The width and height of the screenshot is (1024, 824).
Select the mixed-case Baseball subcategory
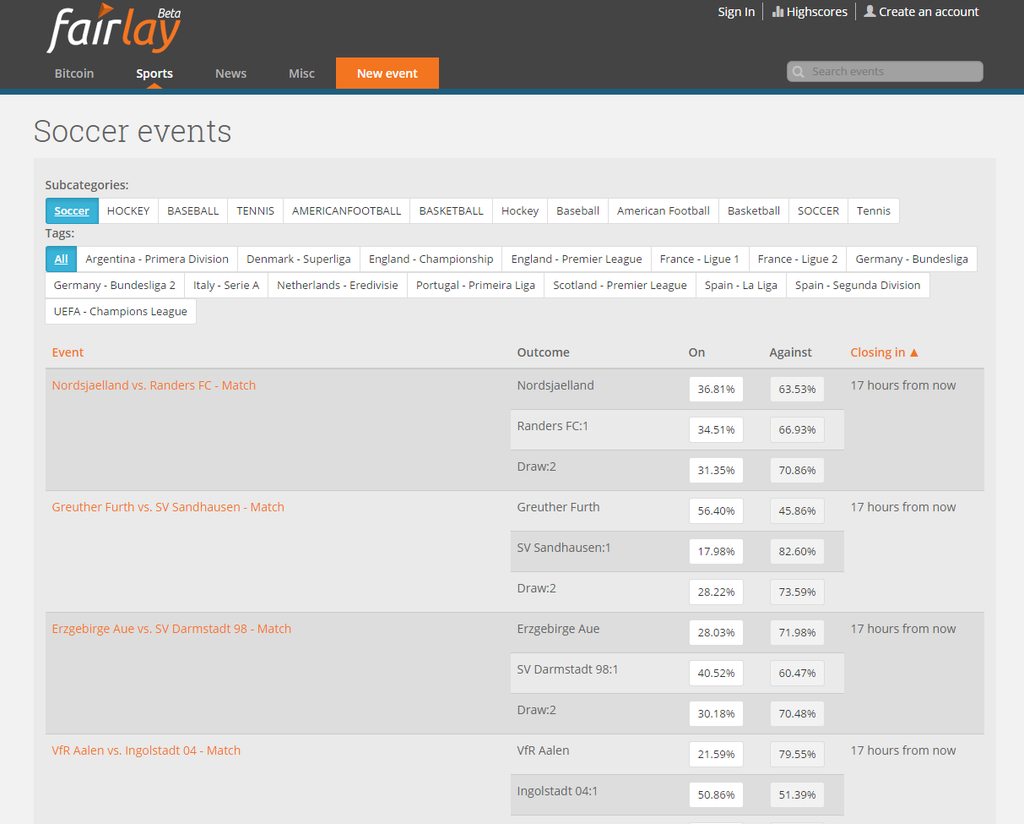(x=578, y=211)
